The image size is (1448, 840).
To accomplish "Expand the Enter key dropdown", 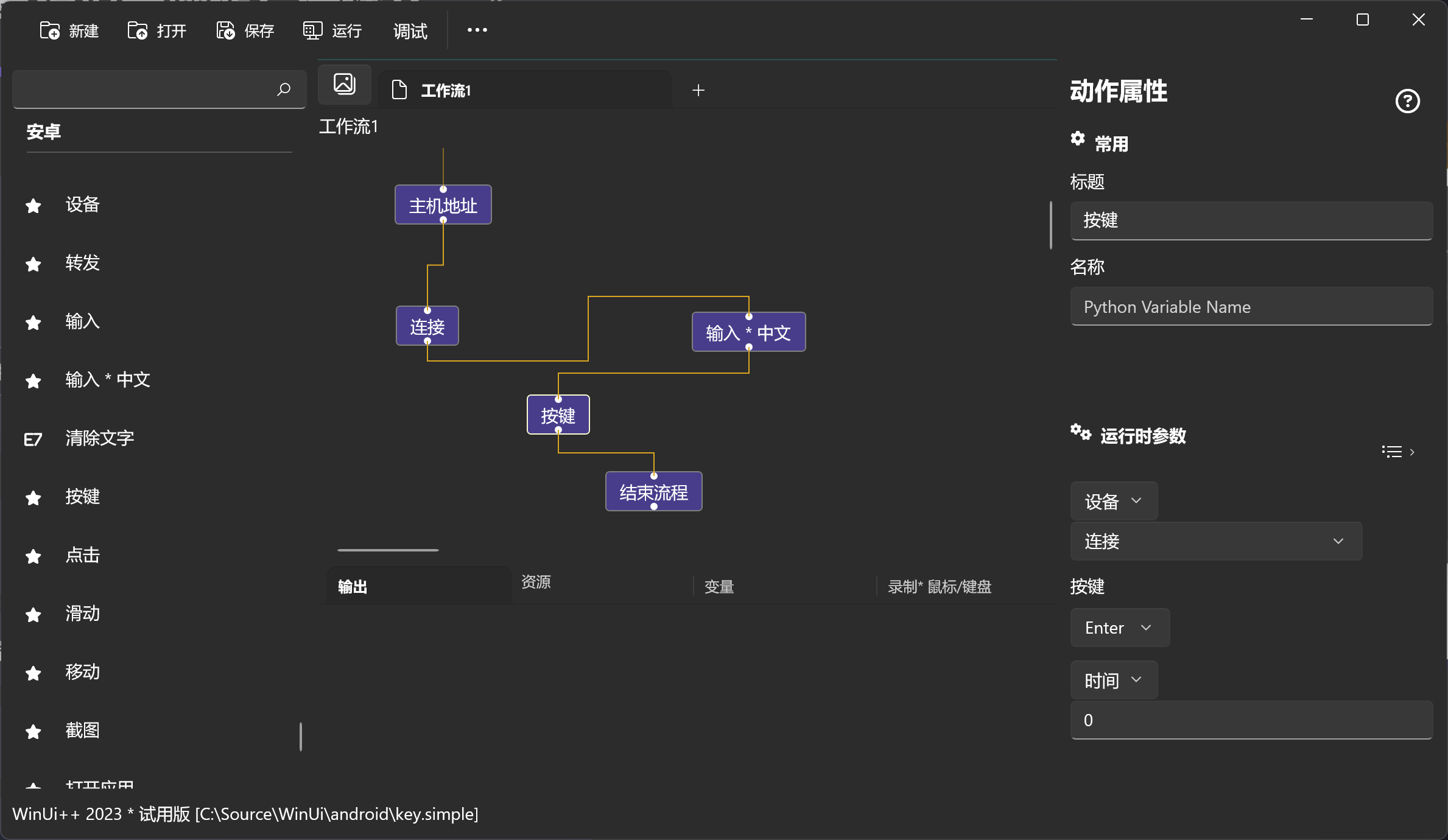I will coord(1119,628).
